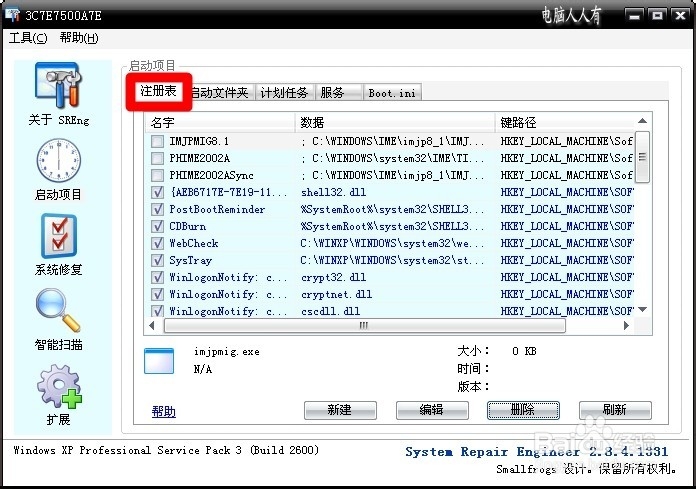Minimize the SREng window
Screen dimensions: 696x489
[634, 16]
